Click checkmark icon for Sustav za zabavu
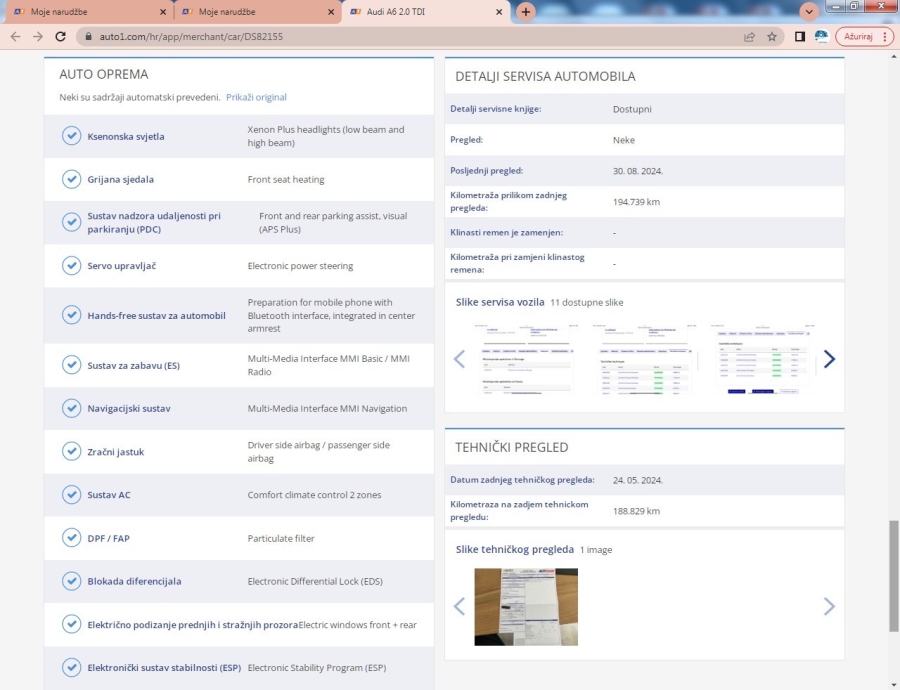This screenshot has width=900, height=690. pos(71,365)
